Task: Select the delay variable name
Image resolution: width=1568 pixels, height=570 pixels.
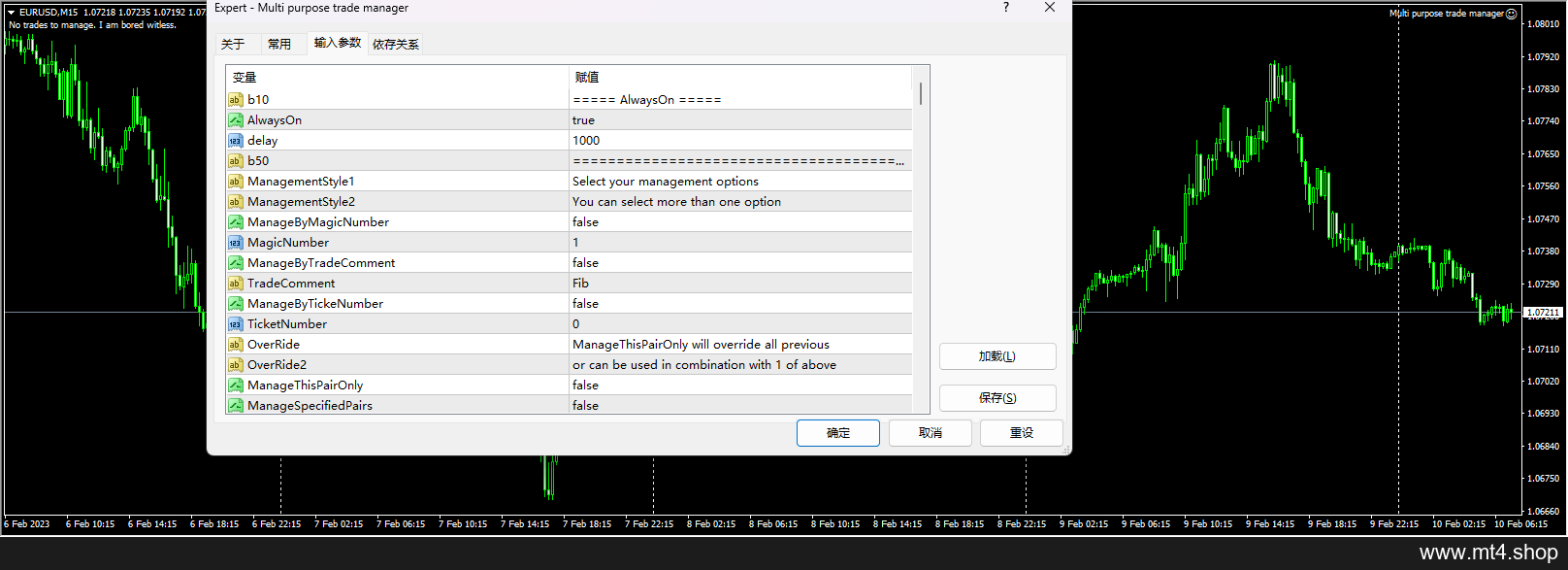Action: 262,141
